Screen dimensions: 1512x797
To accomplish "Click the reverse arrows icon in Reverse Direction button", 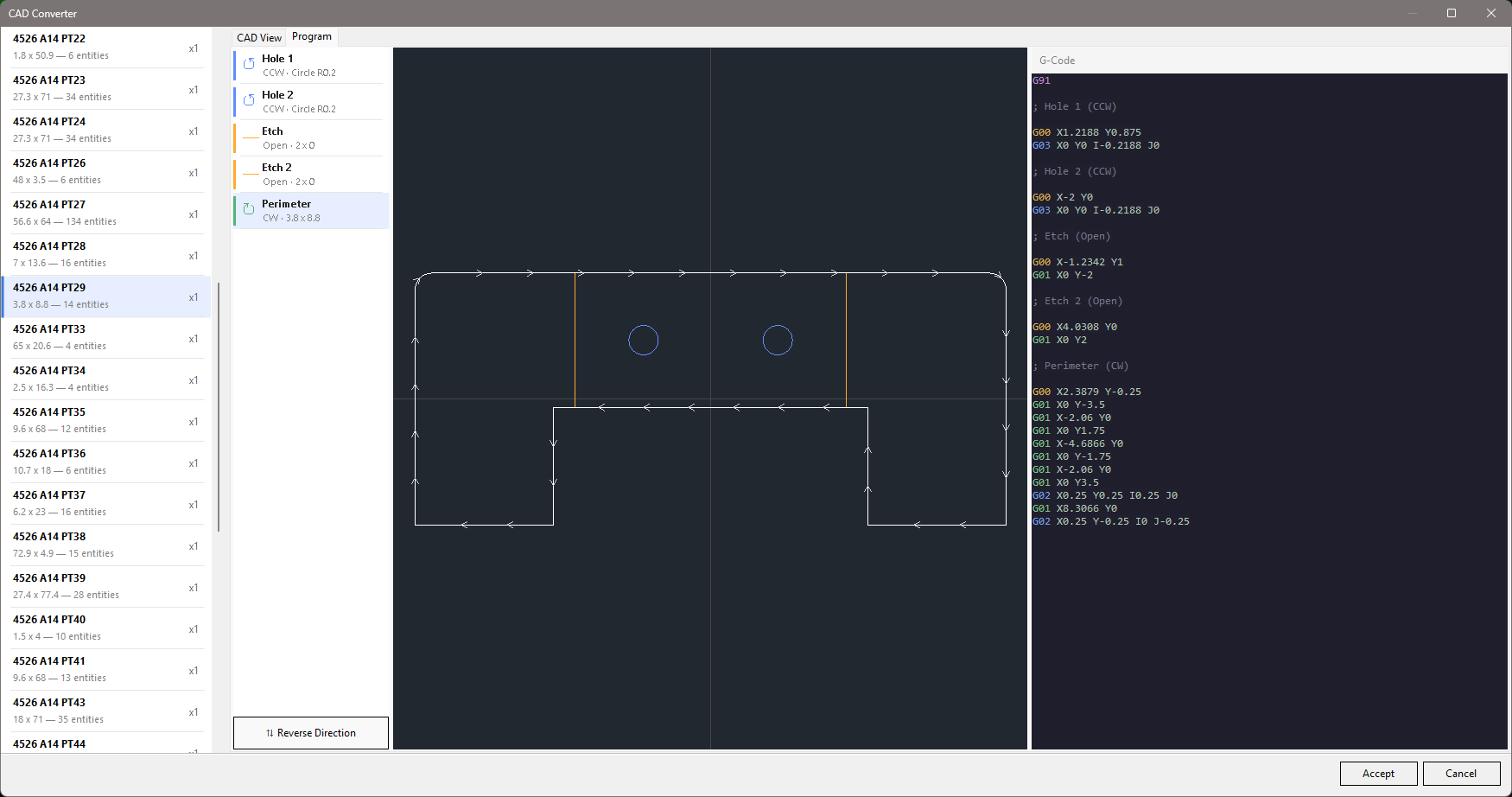I will [269, 732].
